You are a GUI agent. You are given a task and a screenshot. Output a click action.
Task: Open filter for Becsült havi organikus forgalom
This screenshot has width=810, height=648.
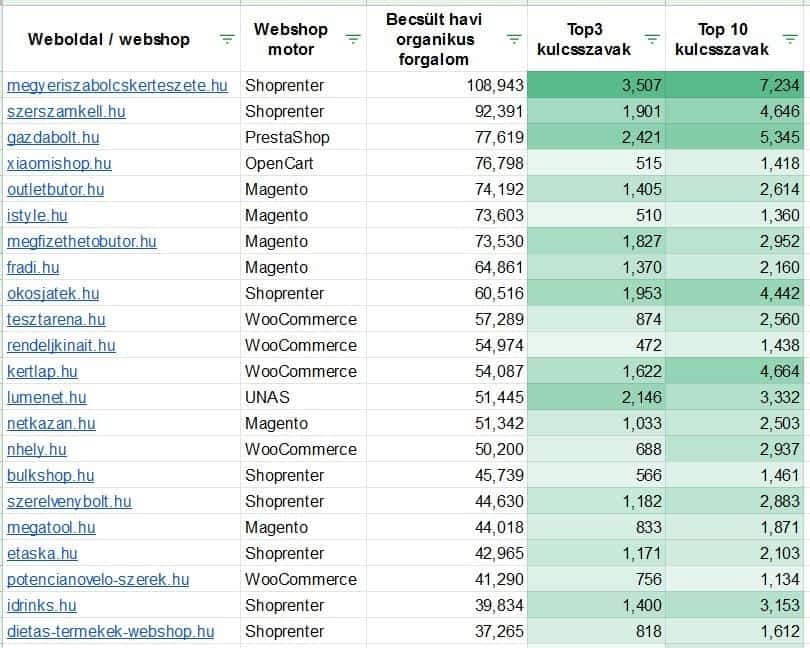pos(514,39)
